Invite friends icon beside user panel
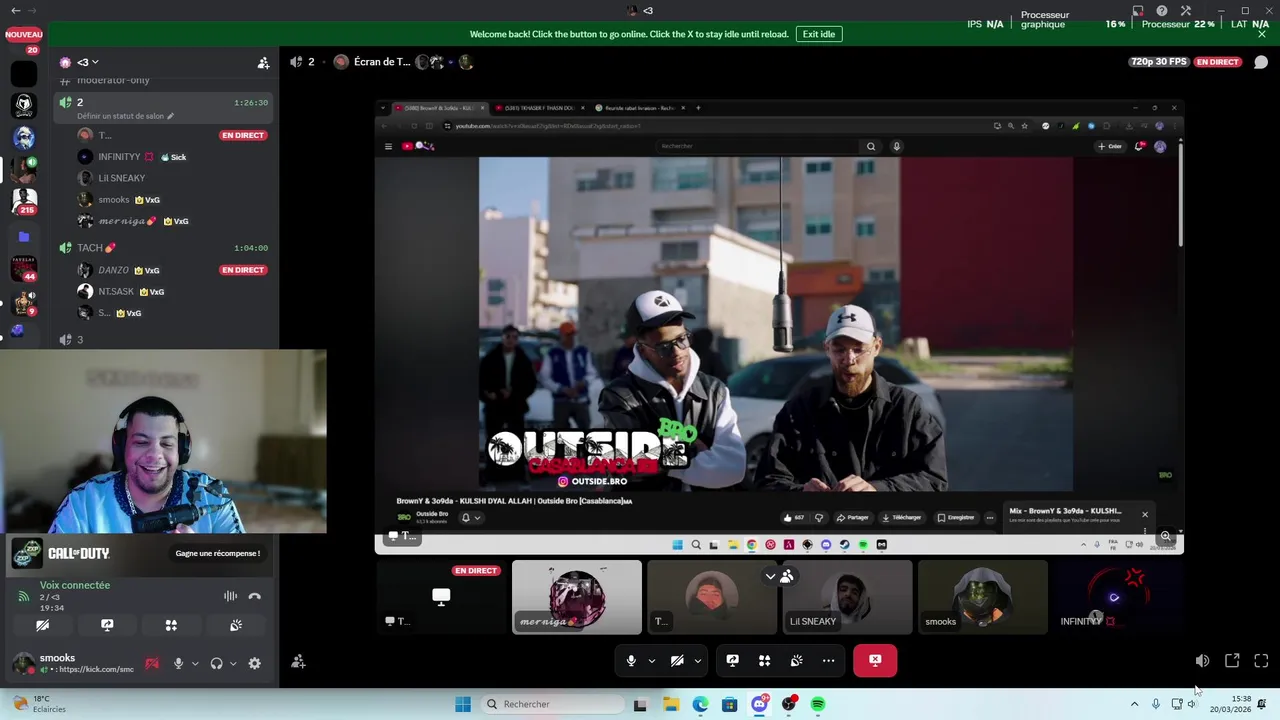Viewport: 1280px width, 720px height. (298, 662)
